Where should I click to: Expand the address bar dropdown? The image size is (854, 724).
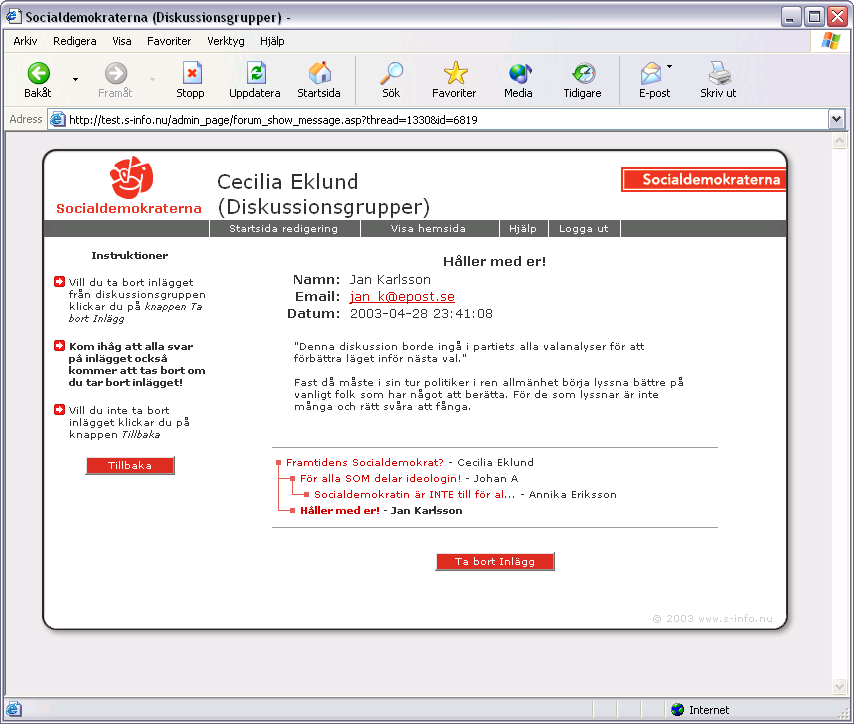836,119
